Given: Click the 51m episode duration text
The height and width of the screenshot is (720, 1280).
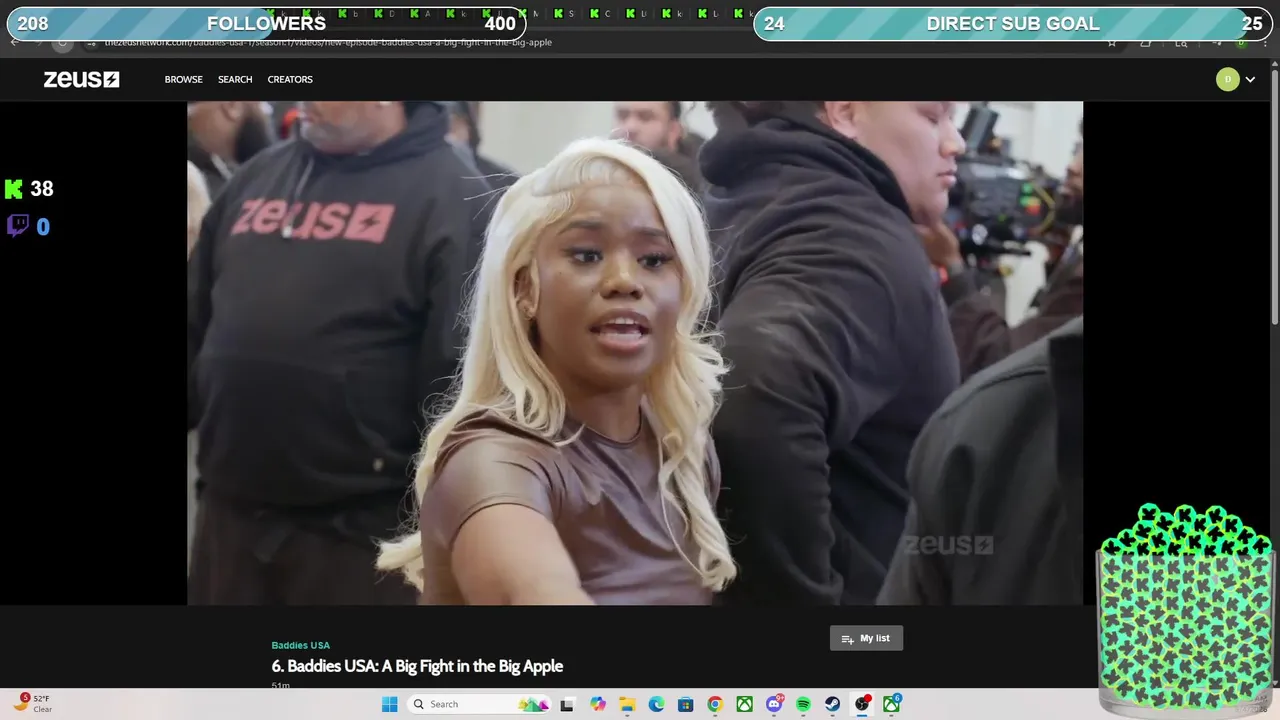Looking at the screenshot, I should (280, 685).
